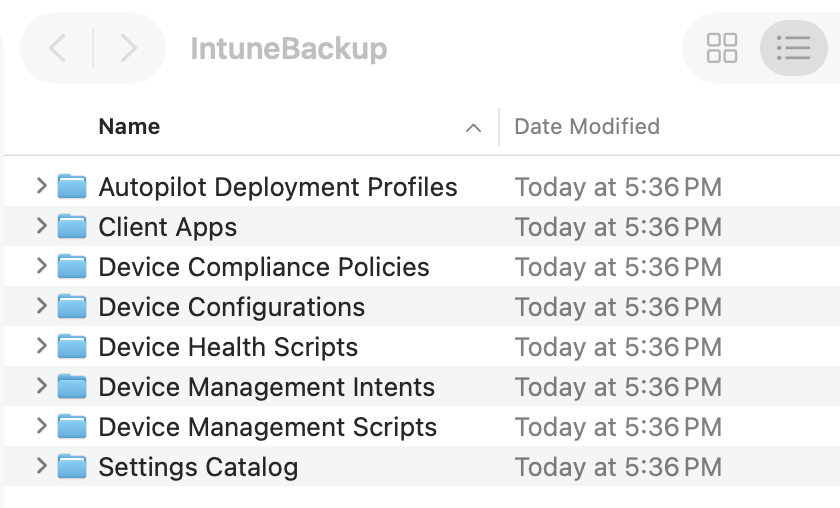
Task: Click the Settings Catalog folder icon
Action: click(72, 466)
